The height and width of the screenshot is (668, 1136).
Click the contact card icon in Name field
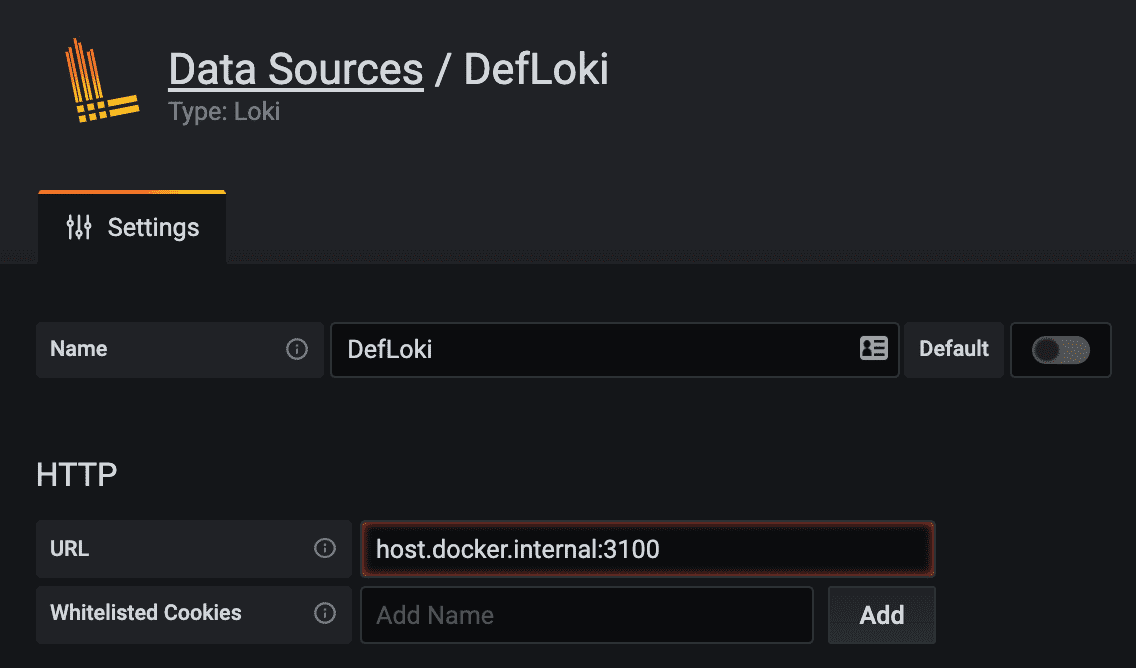[x=873, y=348]
